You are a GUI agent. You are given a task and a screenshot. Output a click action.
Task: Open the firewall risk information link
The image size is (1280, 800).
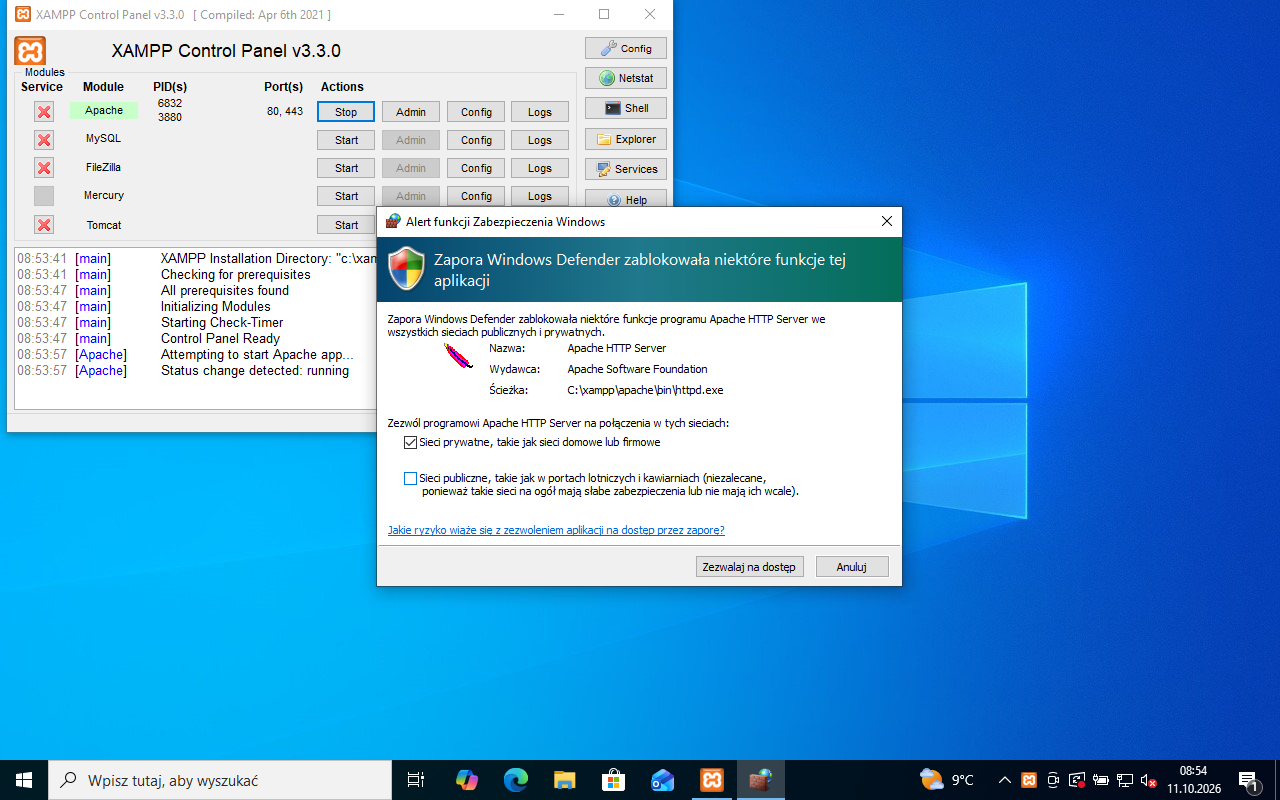click(556, 530)
